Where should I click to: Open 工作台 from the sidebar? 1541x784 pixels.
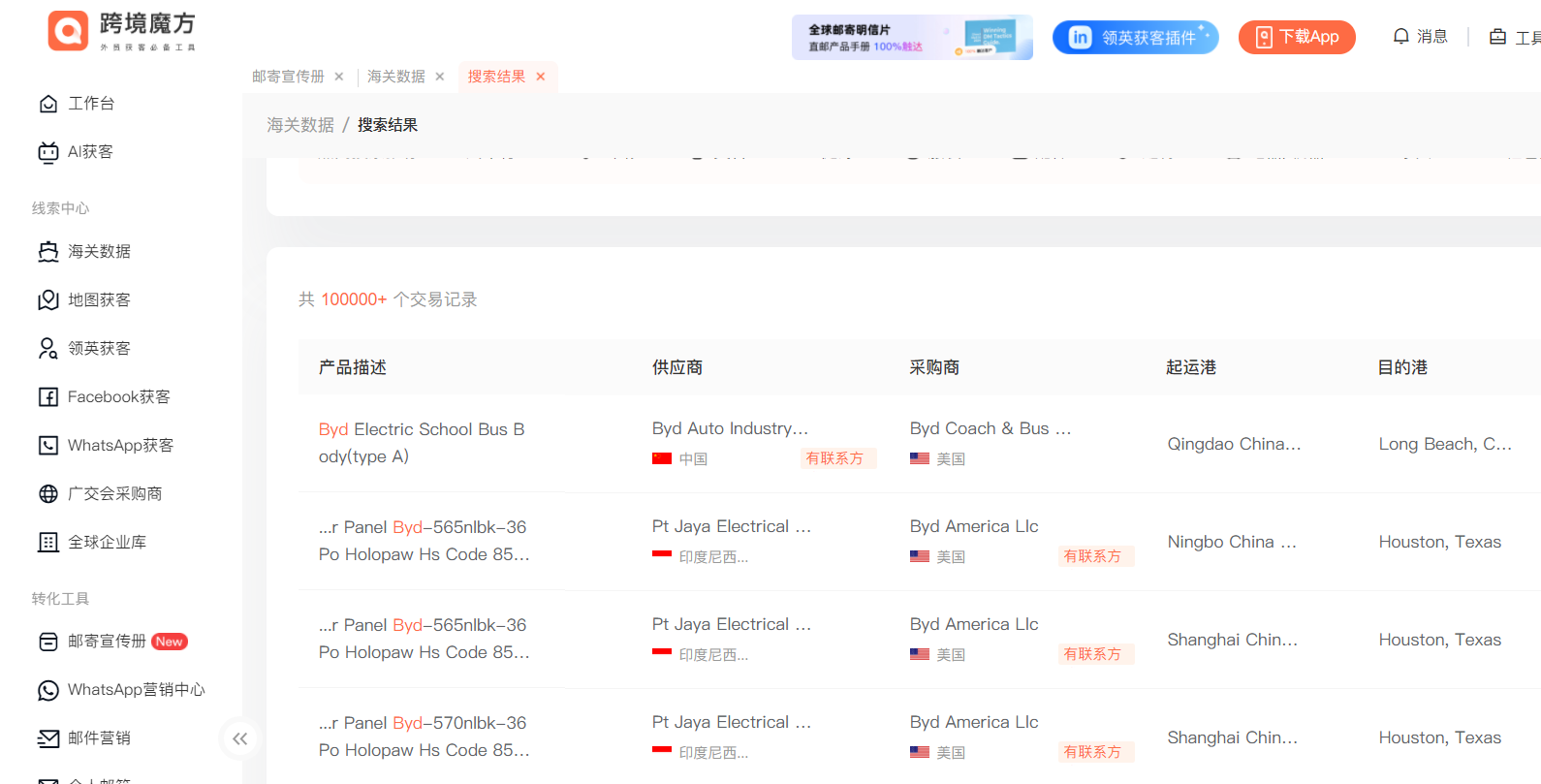(x=90, y=104)
